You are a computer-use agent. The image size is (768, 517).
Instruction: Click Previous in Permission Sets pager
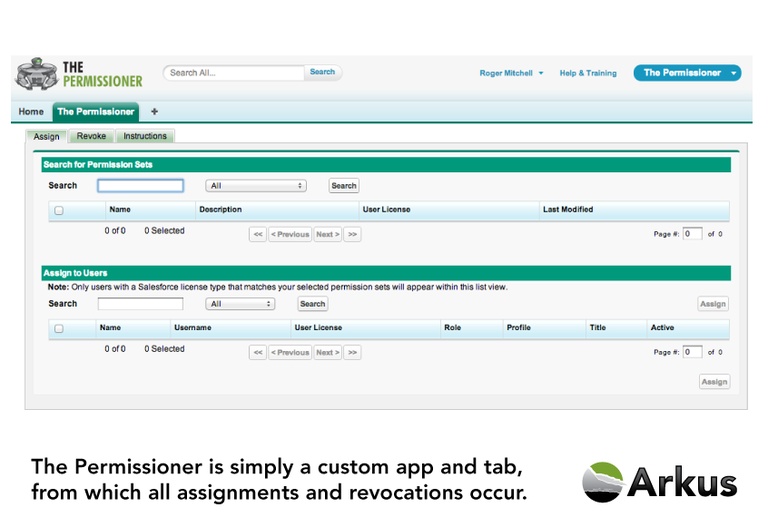coord(290,235)
